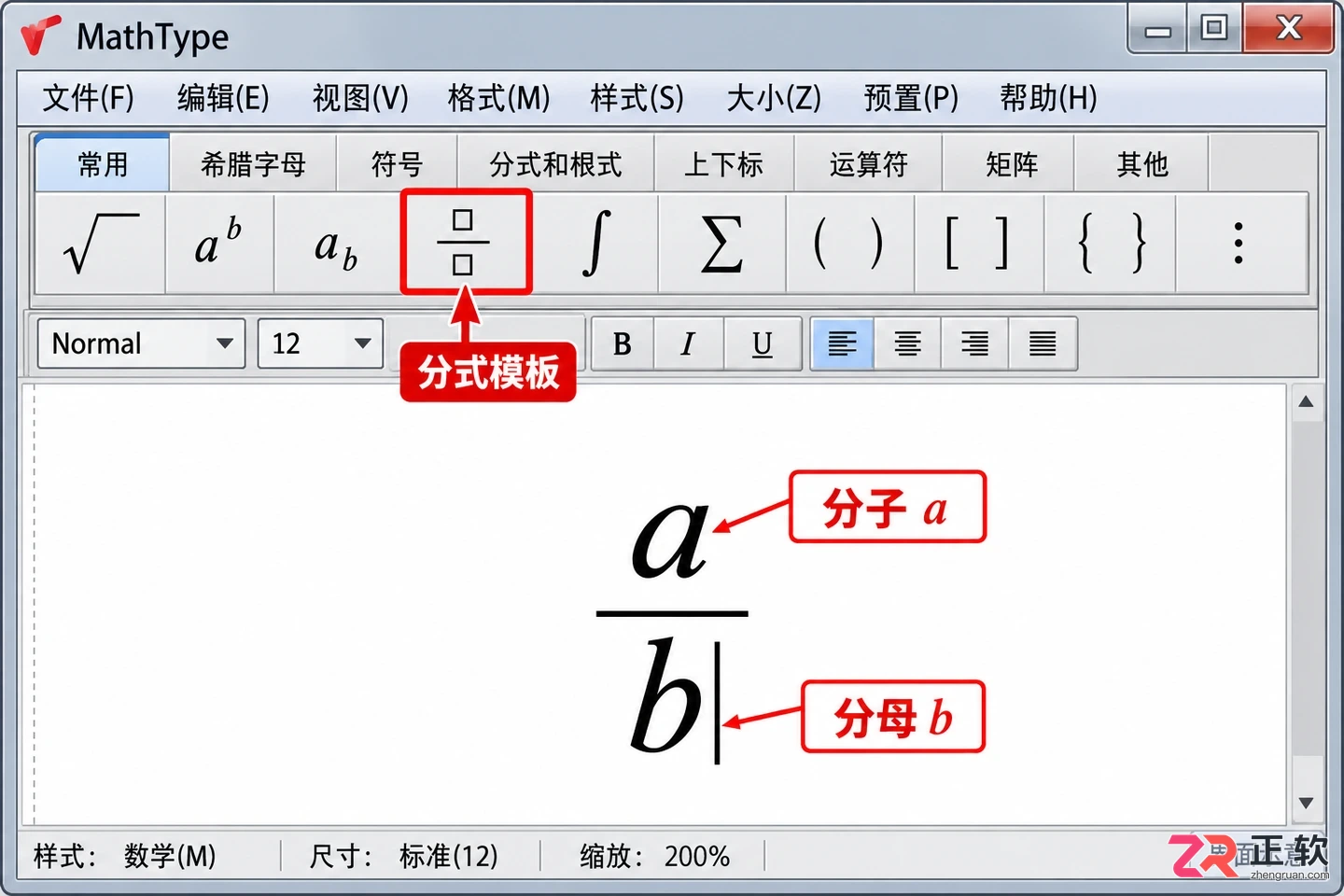Switch to the 符号 tab

tap(398, 164)
